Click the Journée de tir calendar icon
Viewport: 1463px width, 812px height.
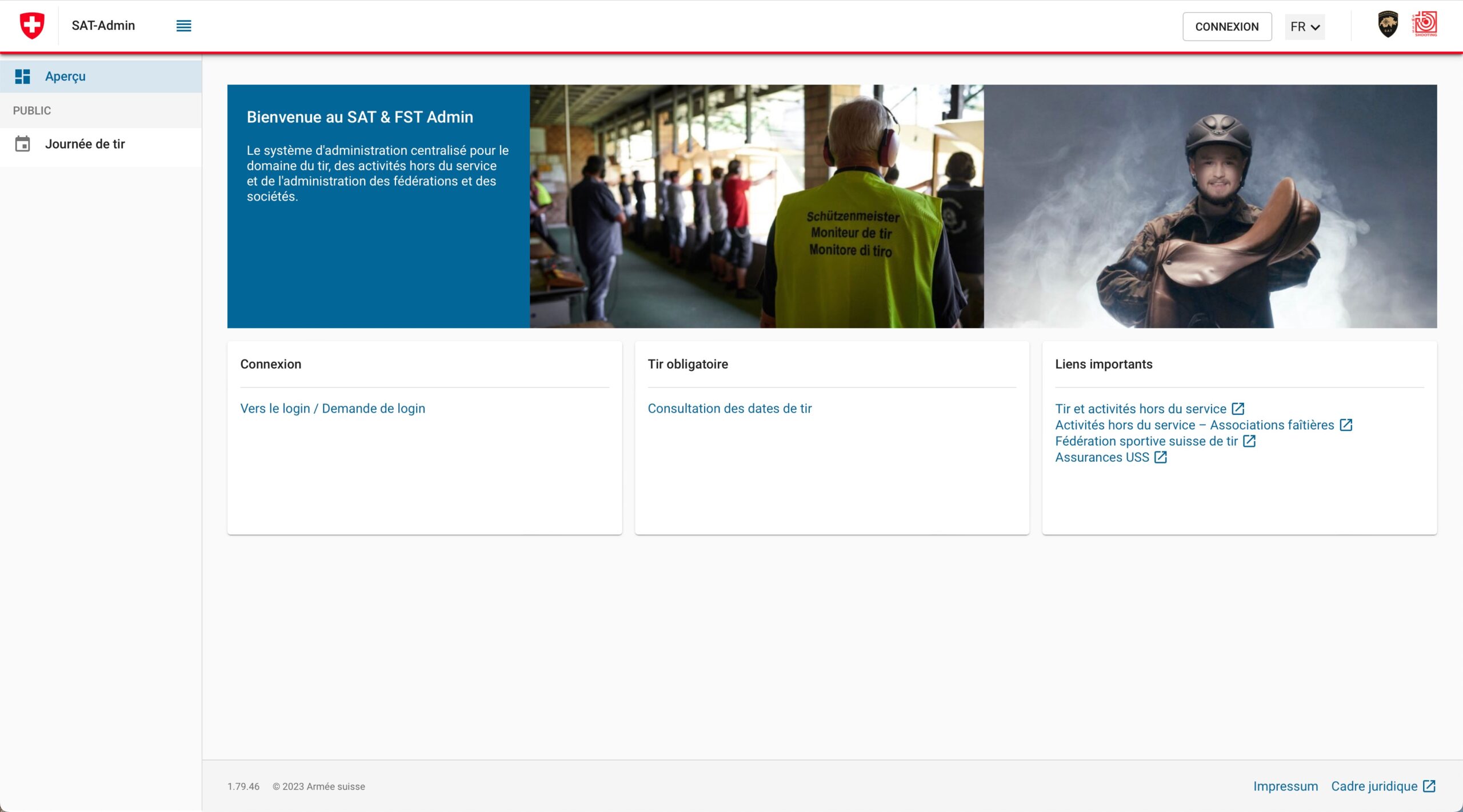coord(22,144)
